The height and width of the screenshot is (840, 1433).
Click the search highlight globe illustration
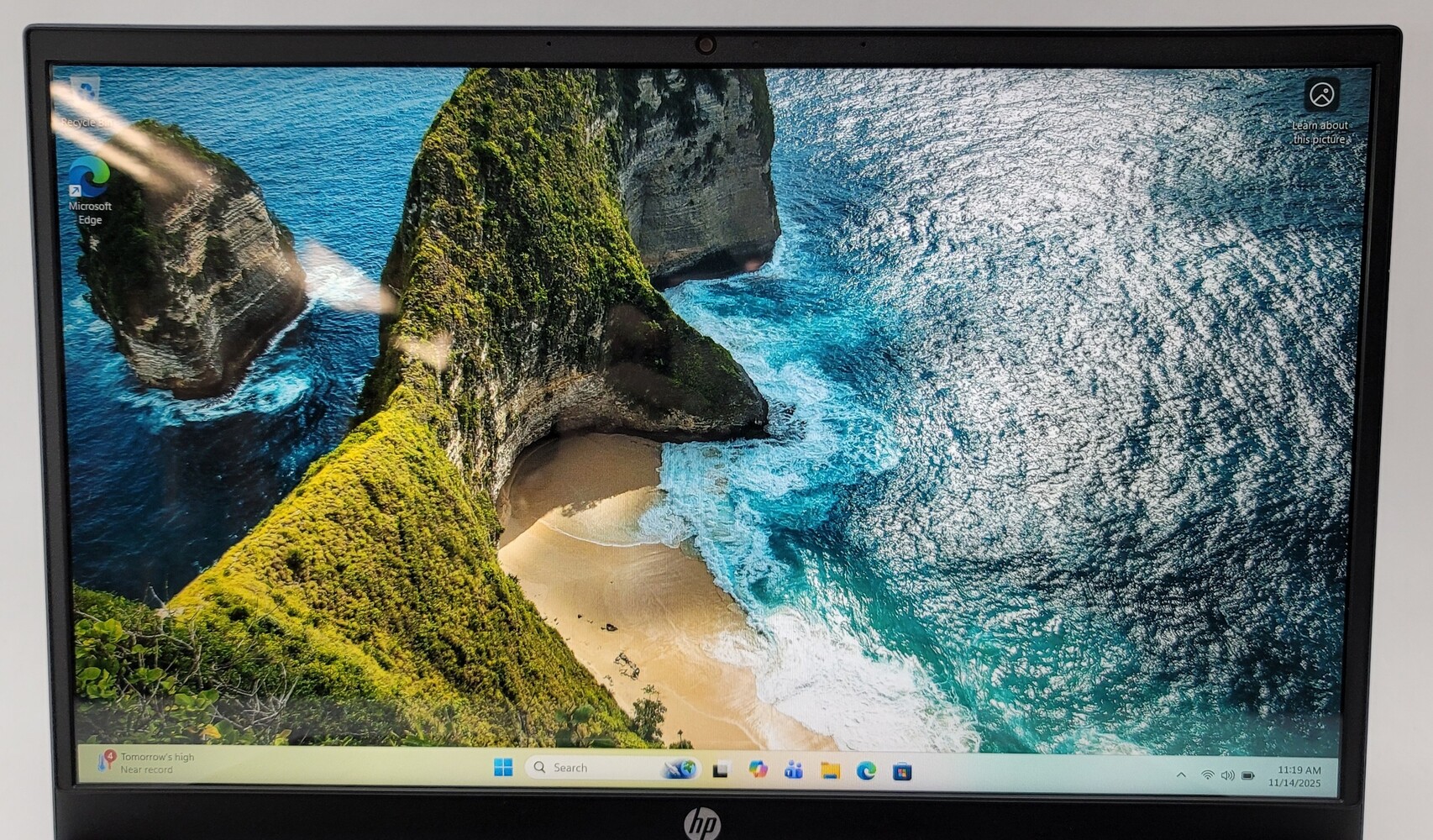tap(680, 769)
